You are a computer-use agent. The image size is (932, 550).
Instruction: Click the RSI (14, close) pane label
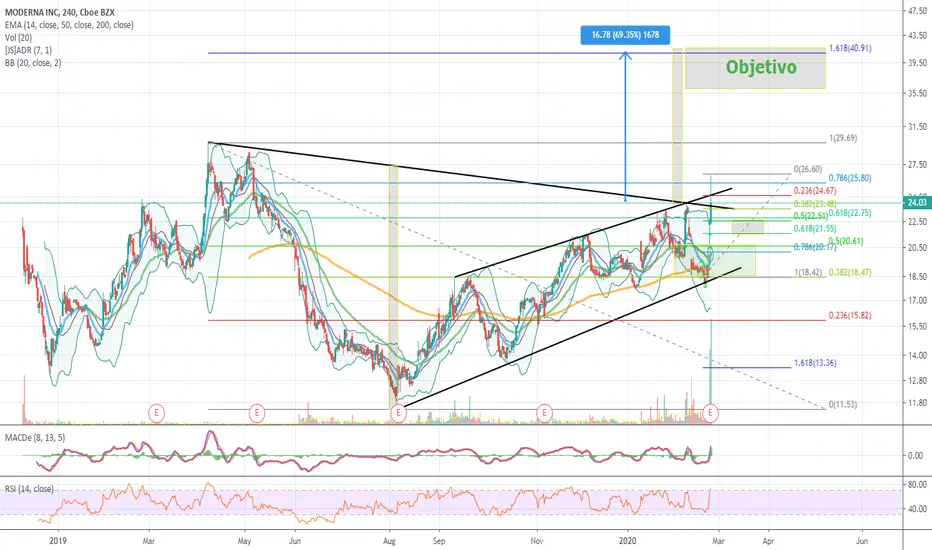click(29, 489)
